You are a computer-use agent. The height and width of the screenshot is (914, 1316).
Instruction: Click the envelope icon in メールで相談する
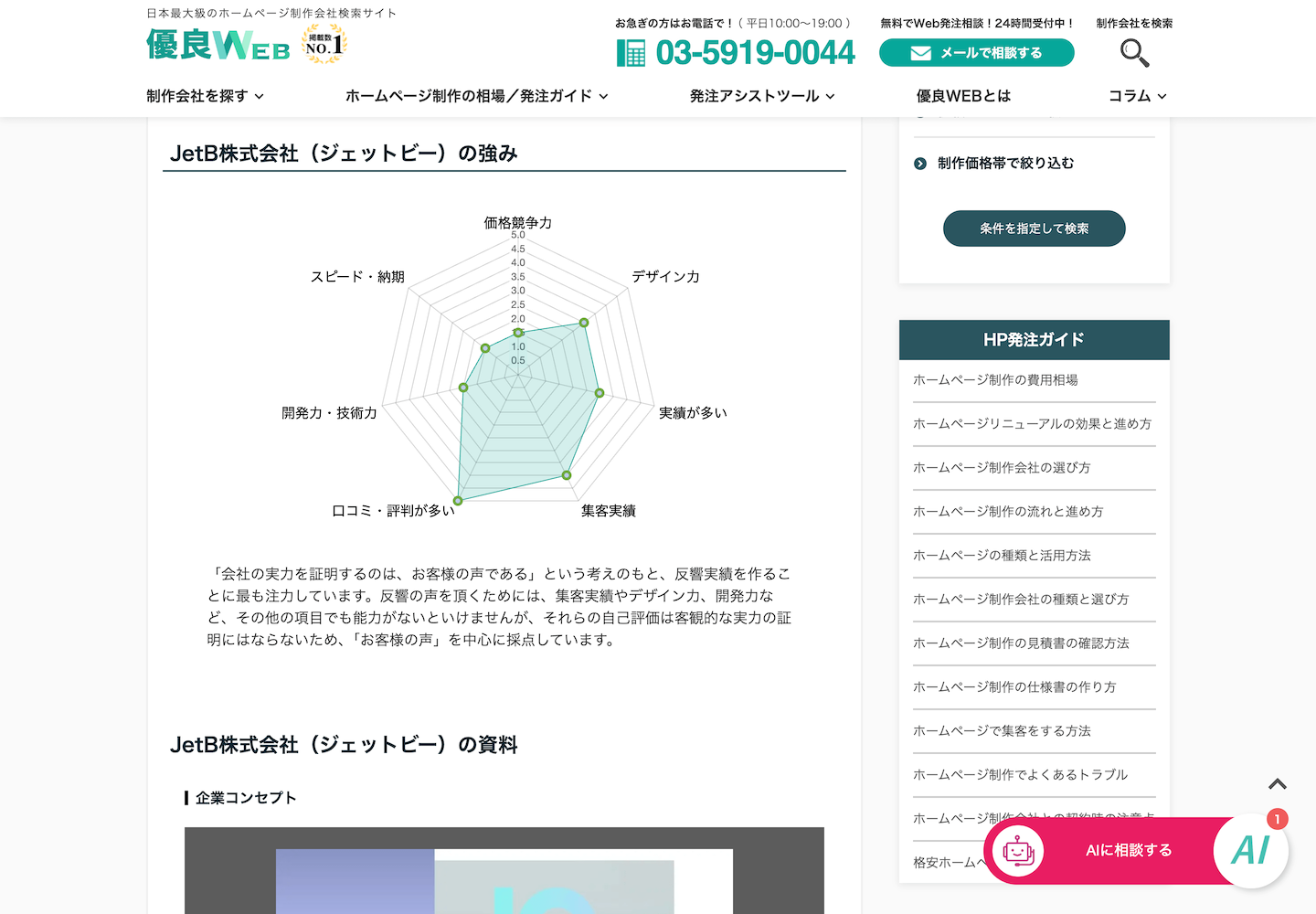[920, 53]
